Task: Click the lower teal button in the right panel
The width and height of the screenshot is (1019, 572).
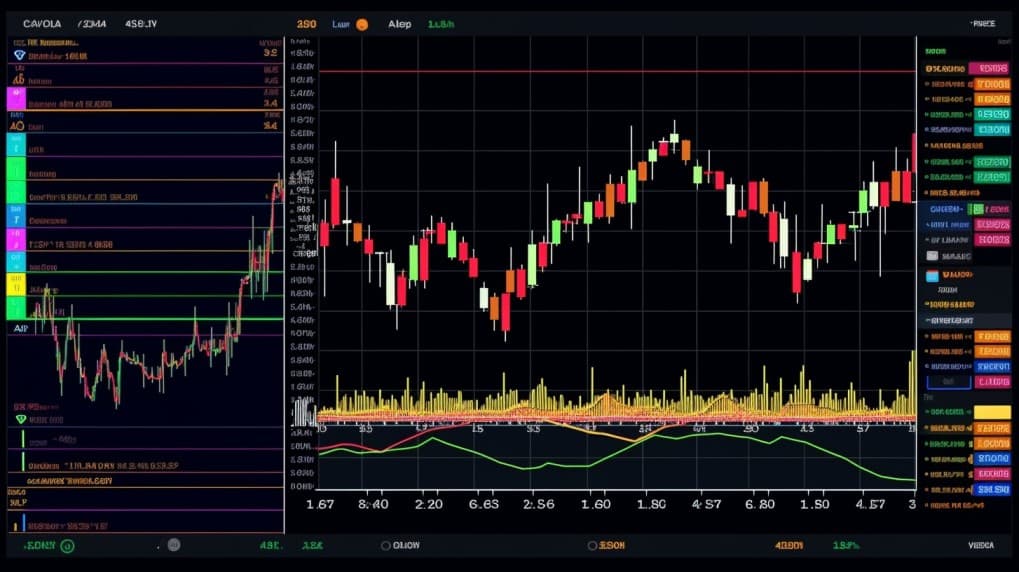Action: [992, 130]
